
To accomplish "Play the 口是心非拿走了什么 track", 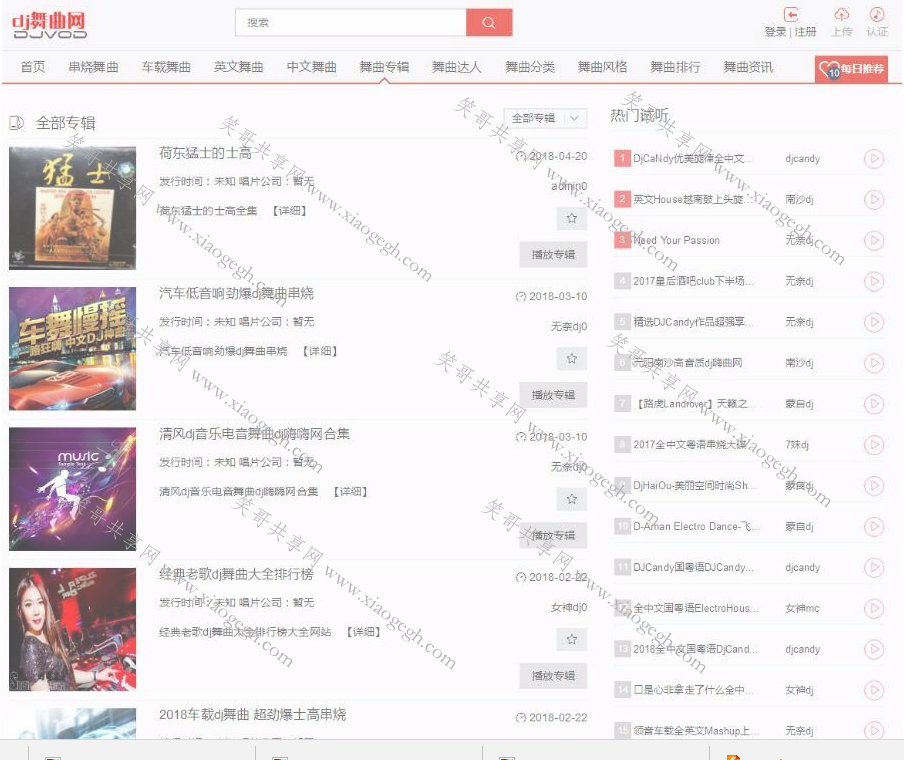I will (x=874, y=690).
